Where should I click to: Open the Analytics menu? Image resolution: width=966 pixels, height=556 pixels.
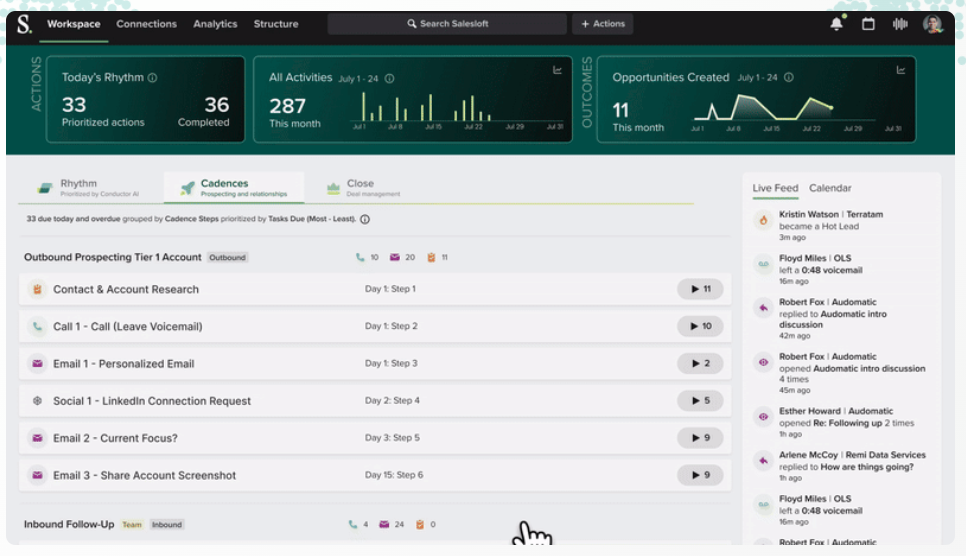[x=215, y=24]
